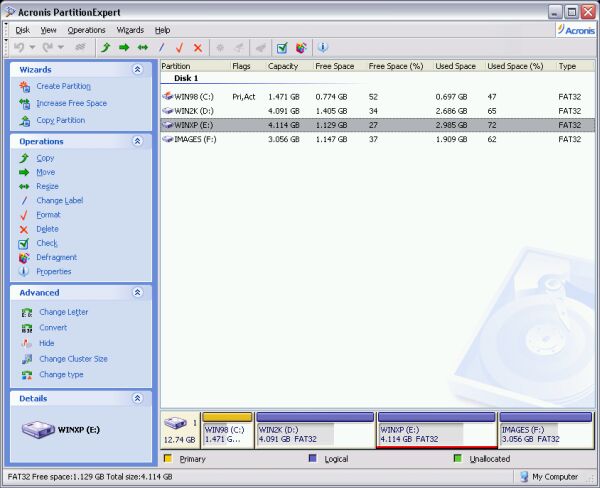This screenshot has height=488, width=600.
Task: Collapse the Wizards panel section
Action: 137,70
